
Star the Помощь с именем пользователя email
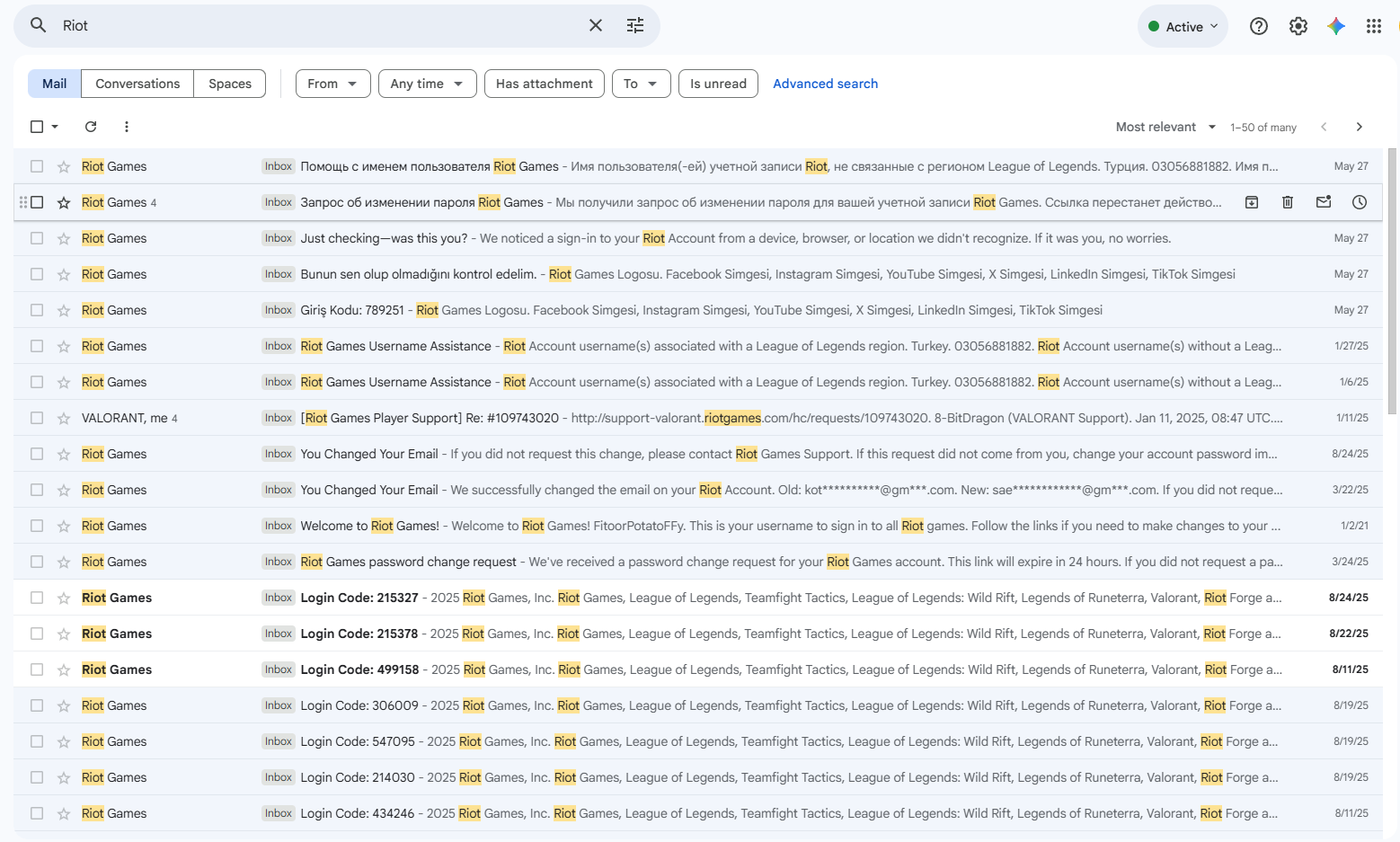(64, 166)
